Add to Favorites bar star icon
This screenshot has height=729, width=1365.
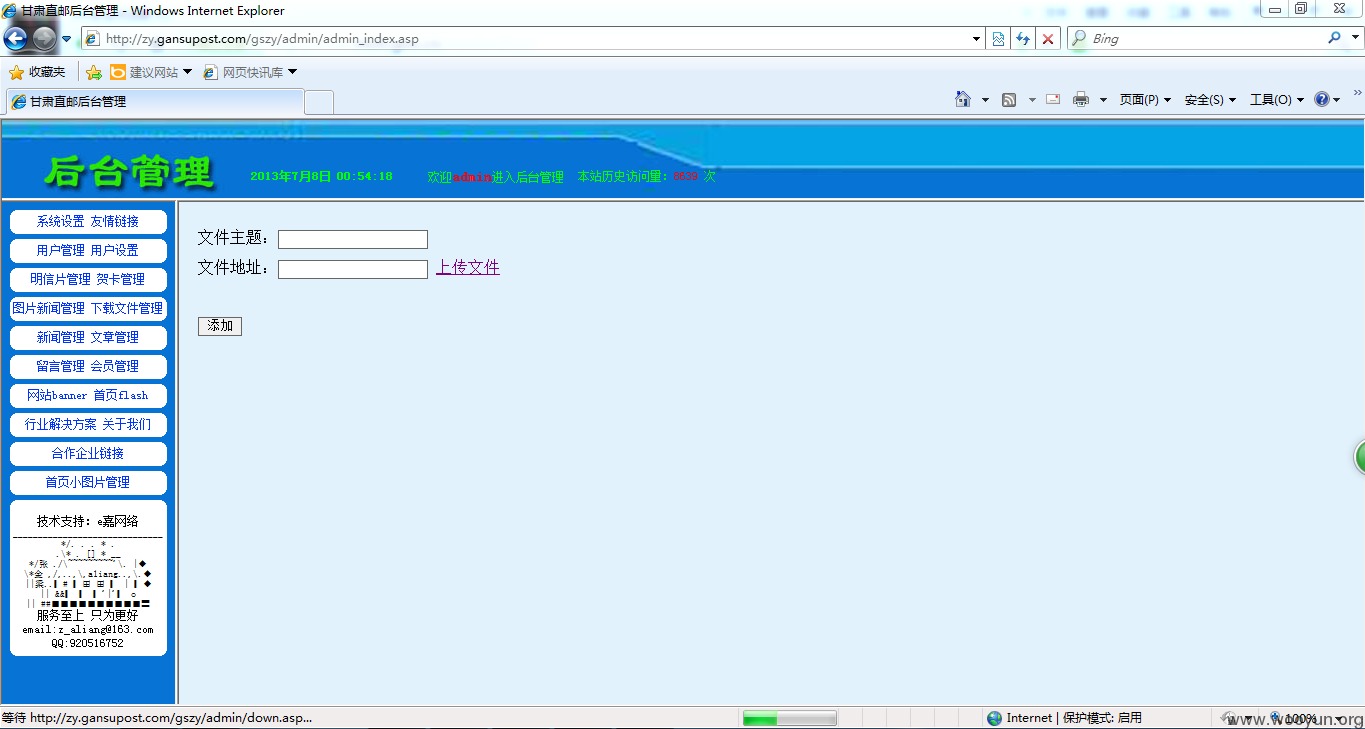click(x=94, y=72)
